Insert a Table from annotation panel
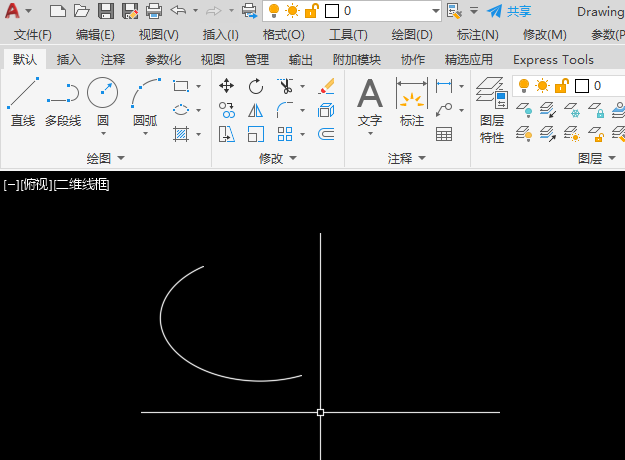This screenshot has height=460, width=625. click(444, 134)
